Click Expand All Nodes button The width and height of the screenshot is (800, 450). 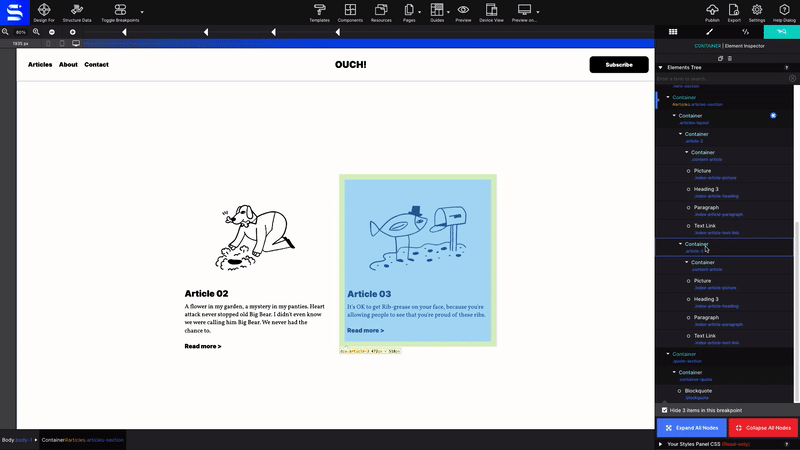[691, 428]
